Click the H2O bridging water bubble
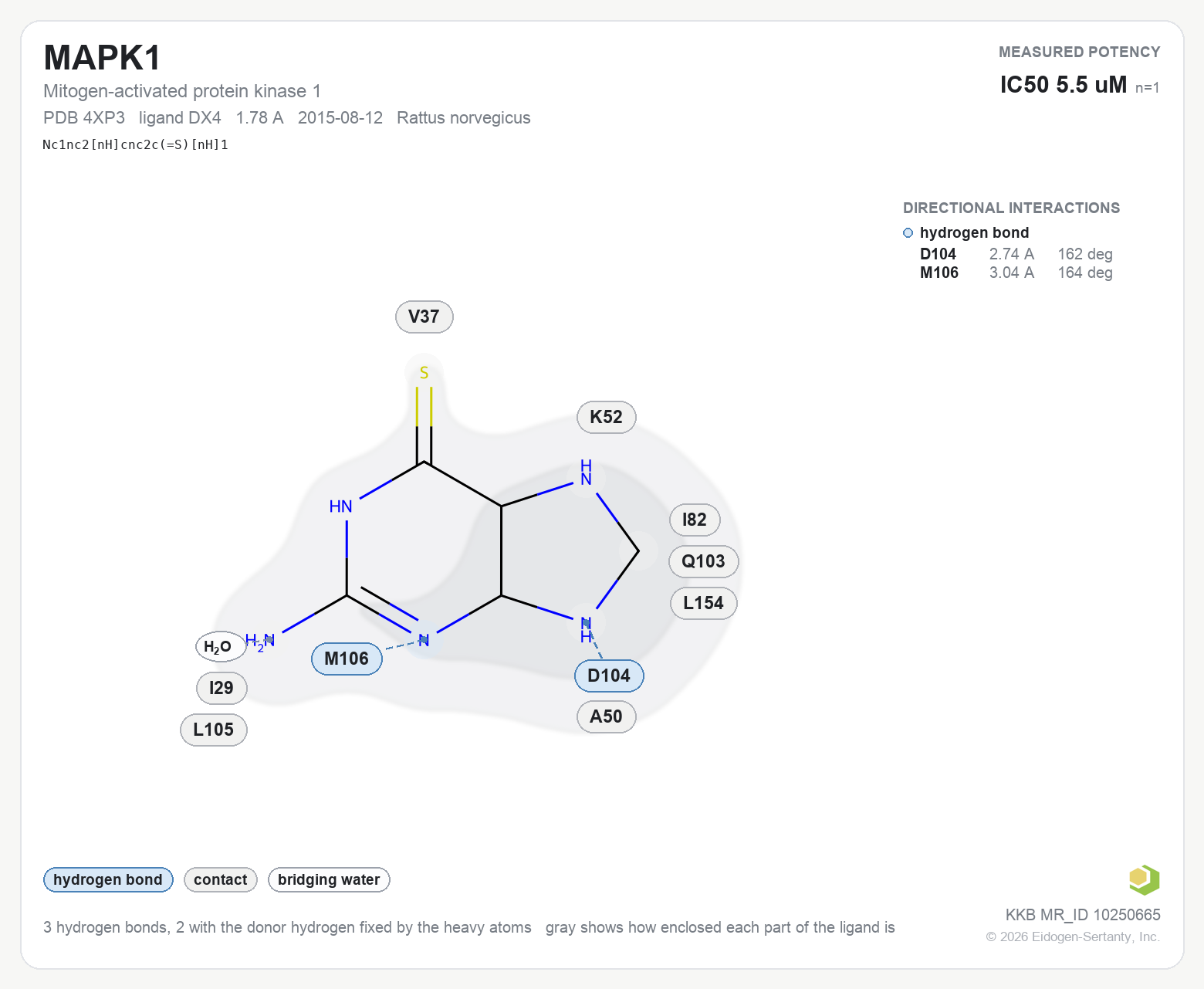The width and height of the screenshot is (1204, 989). (221, 646)
